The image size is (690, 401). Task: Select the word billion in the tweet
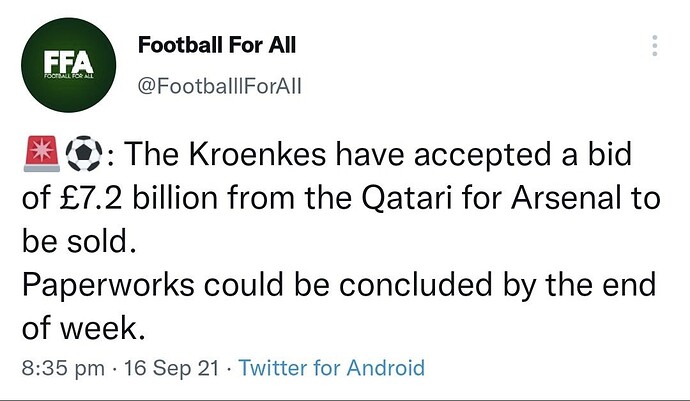coord(175,198)
